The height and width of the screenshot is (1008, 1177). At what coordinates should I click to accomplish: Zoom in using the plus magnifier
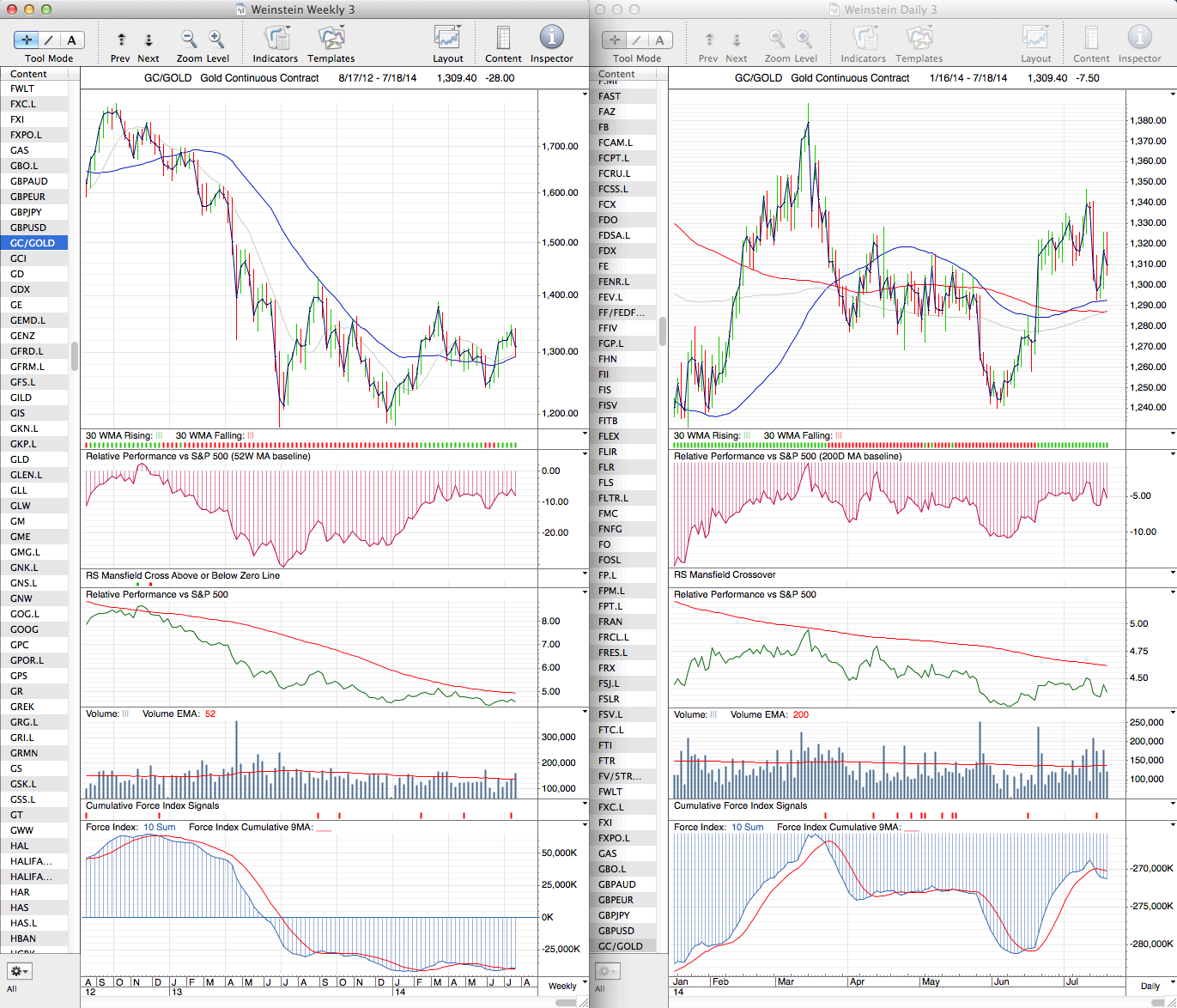(x=216, y=39)
